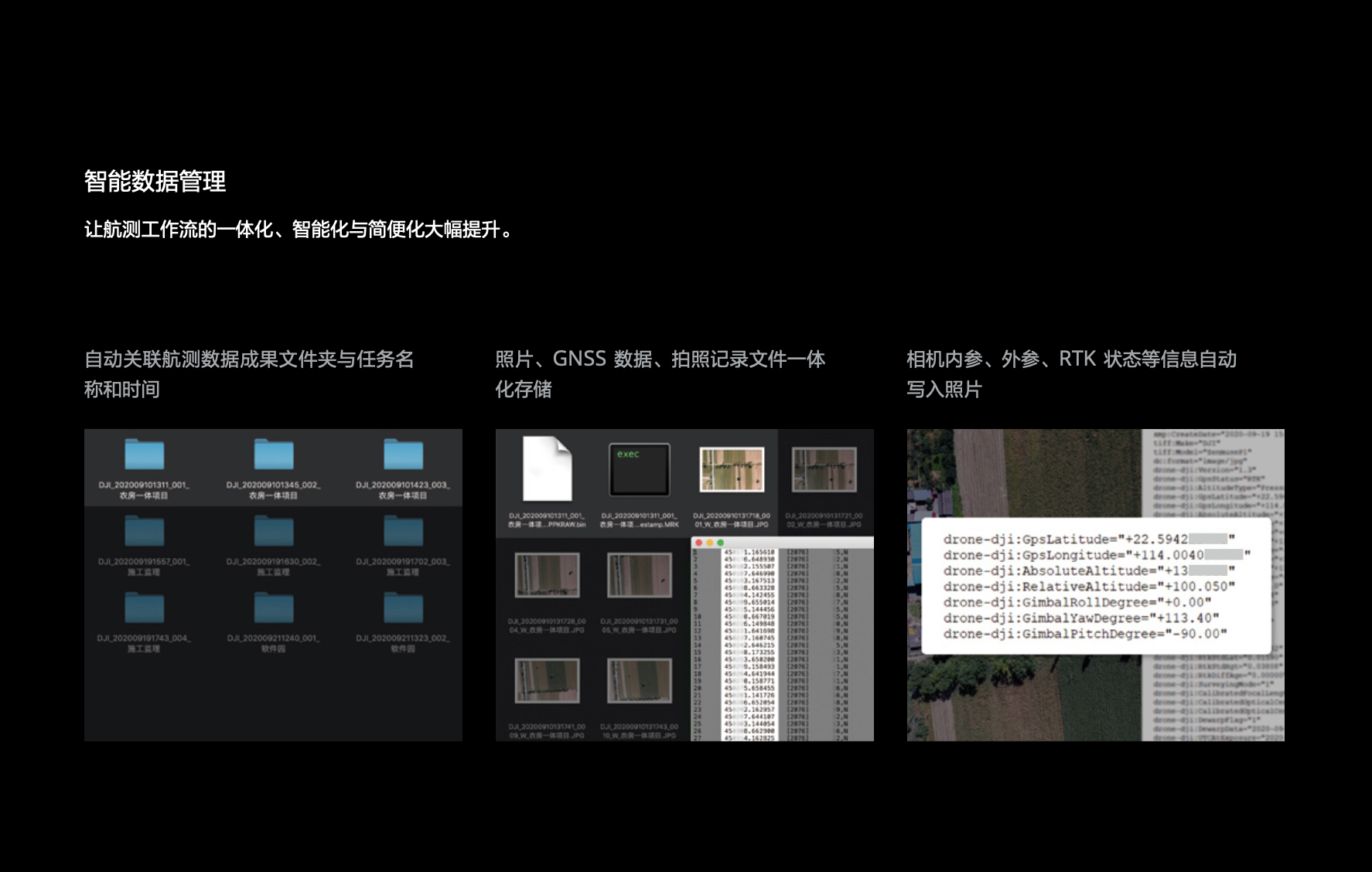Select the 0009_W JPG aerial thumbnail
The image size is (1372, 872).
[x=547, y=680]
